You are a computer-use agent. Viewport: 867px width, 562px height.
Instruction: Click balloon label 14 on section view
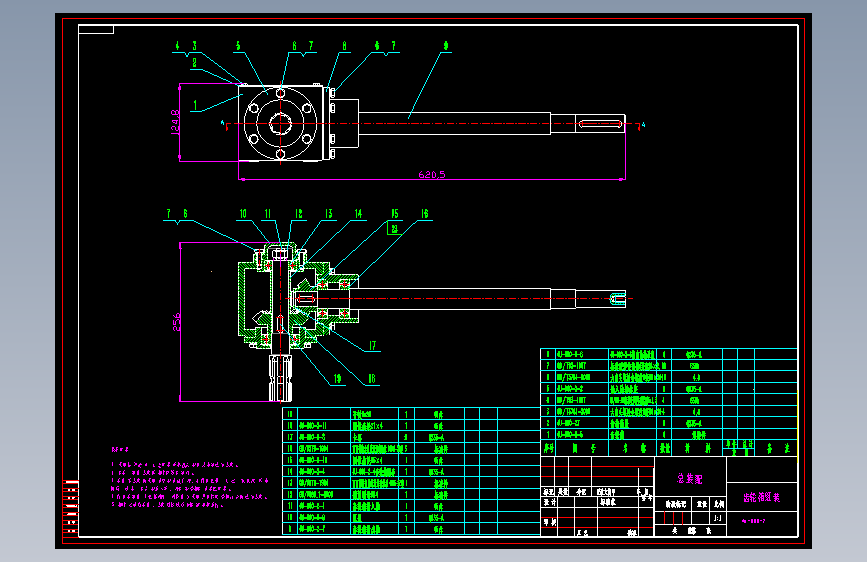358,214
